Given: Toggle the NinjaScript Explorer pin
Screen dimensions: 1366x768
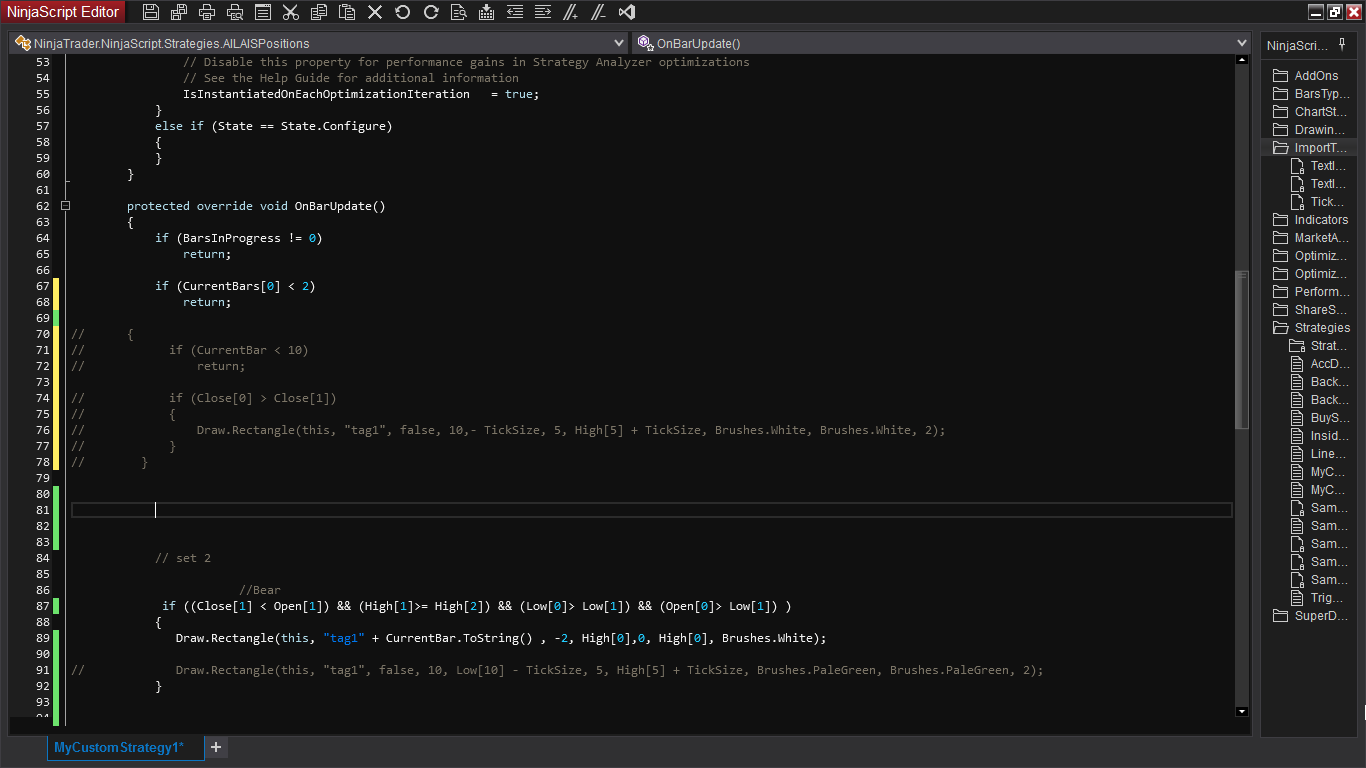Looking at the screenshot, I should point(1342,44).
